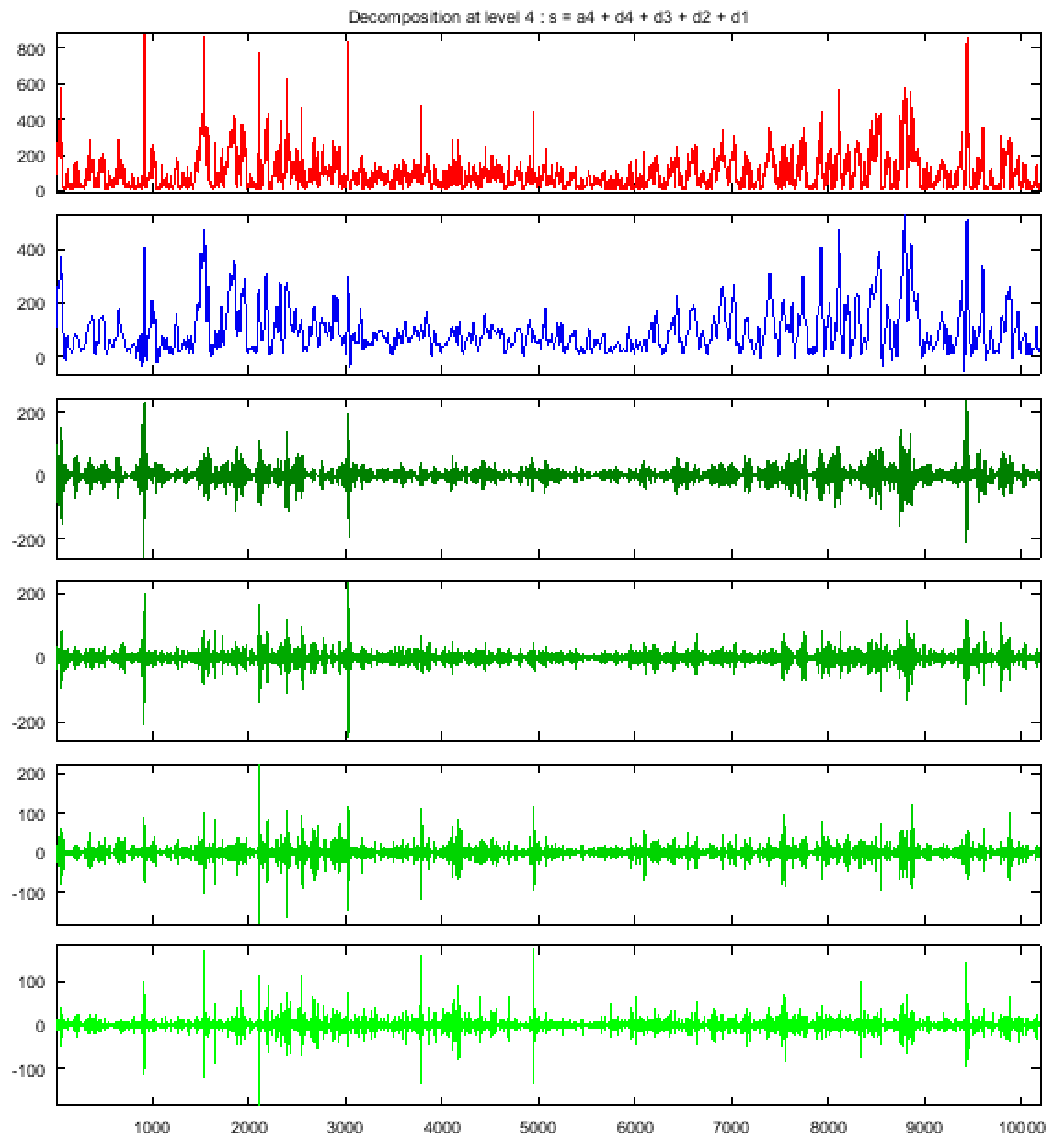Image resolution: width=1058 pixels, height=1148 pixels.
Task: Click the 600 y-axis label on red plot
Action: point(31,85)
